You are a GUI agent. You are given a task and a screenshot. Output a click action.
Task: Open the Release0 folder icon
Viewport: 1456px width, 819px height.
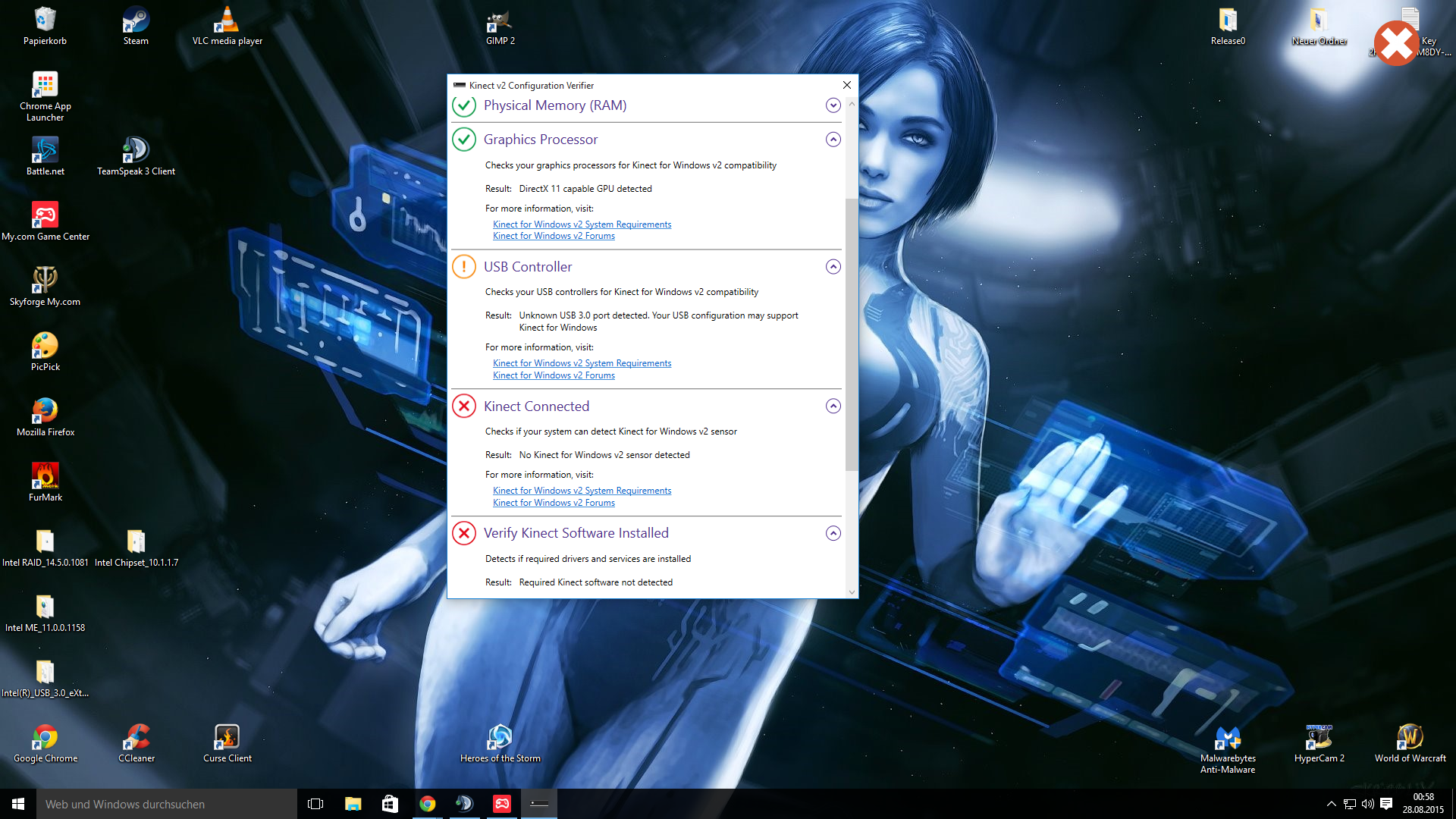1228,26
